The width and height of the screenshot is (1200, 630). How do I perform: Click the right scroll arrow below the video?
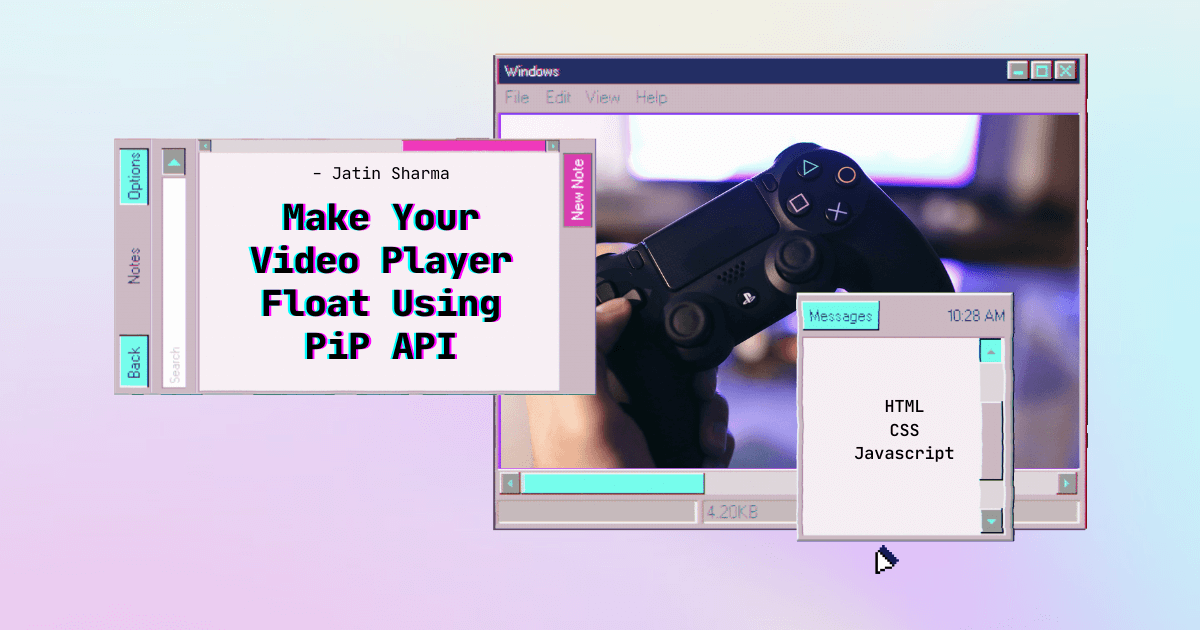click(1065, 482)
